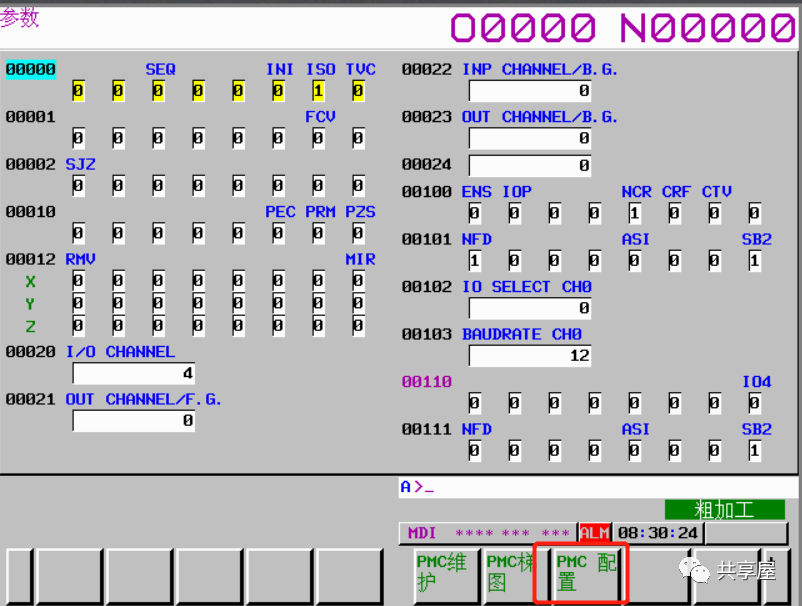Toggle the INI bit in parameter 00000
The image size is (802, 606).
(278, 91)
